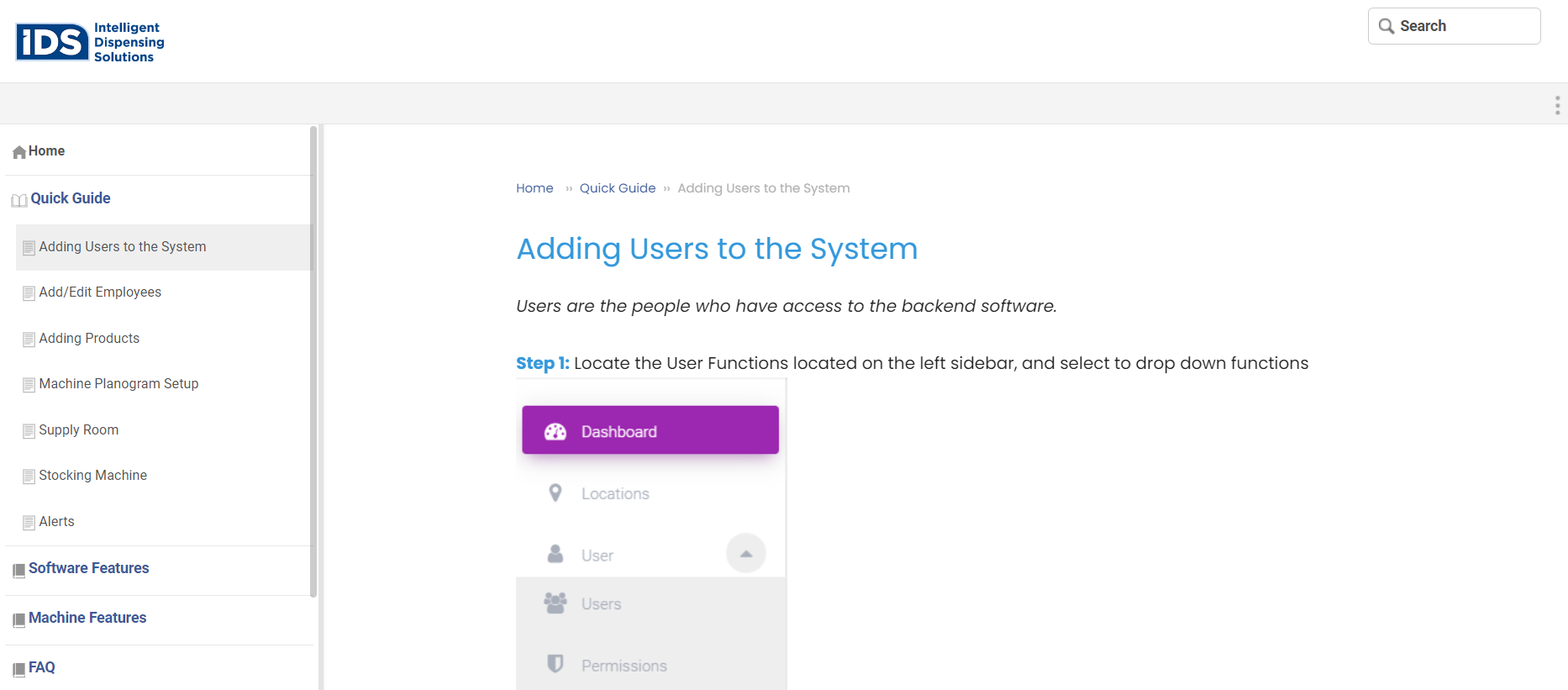Click the page icon beside Supply Room
The width and height of the screenshot is (1568, 690).
29,431
